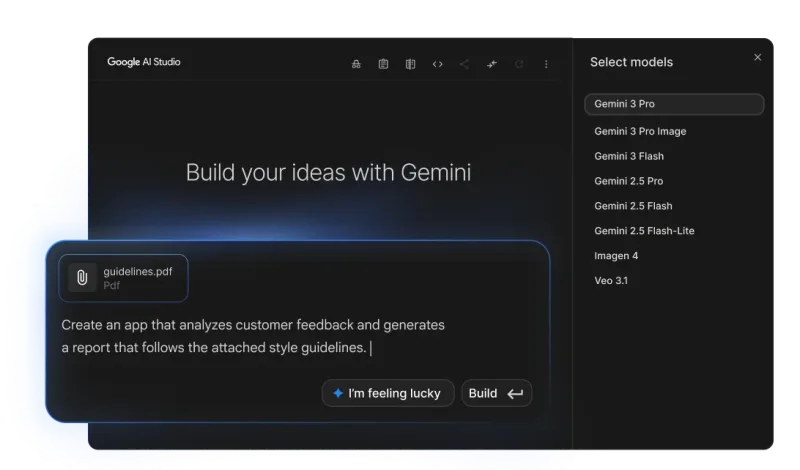Screen dimensions: 800x470
Task: Open the guidelines.pdf attachment chip
Action: pos(123,278)
